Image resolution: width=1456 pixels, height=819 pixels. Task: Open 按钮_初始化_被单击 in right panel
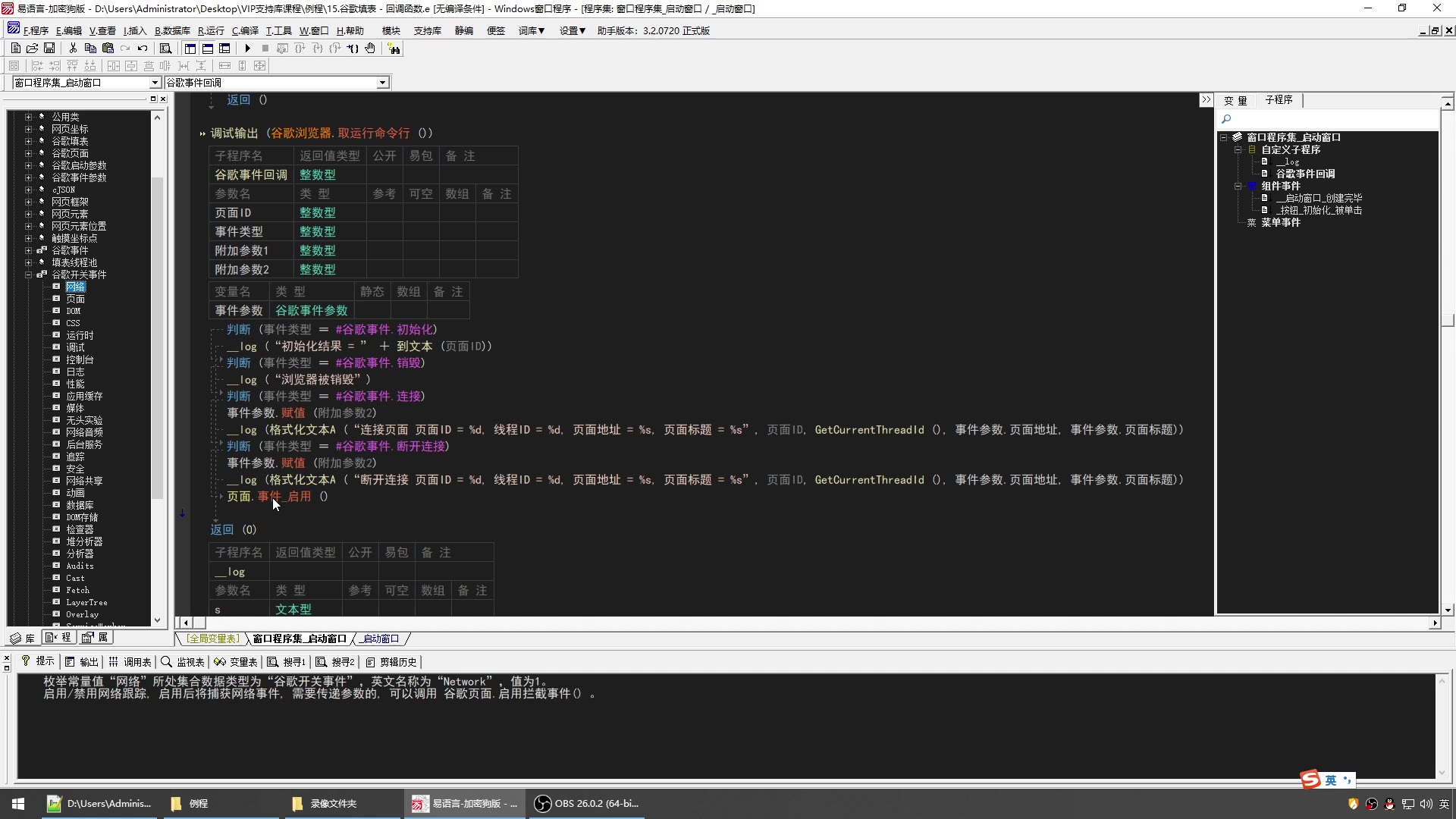pos(1319,210)
